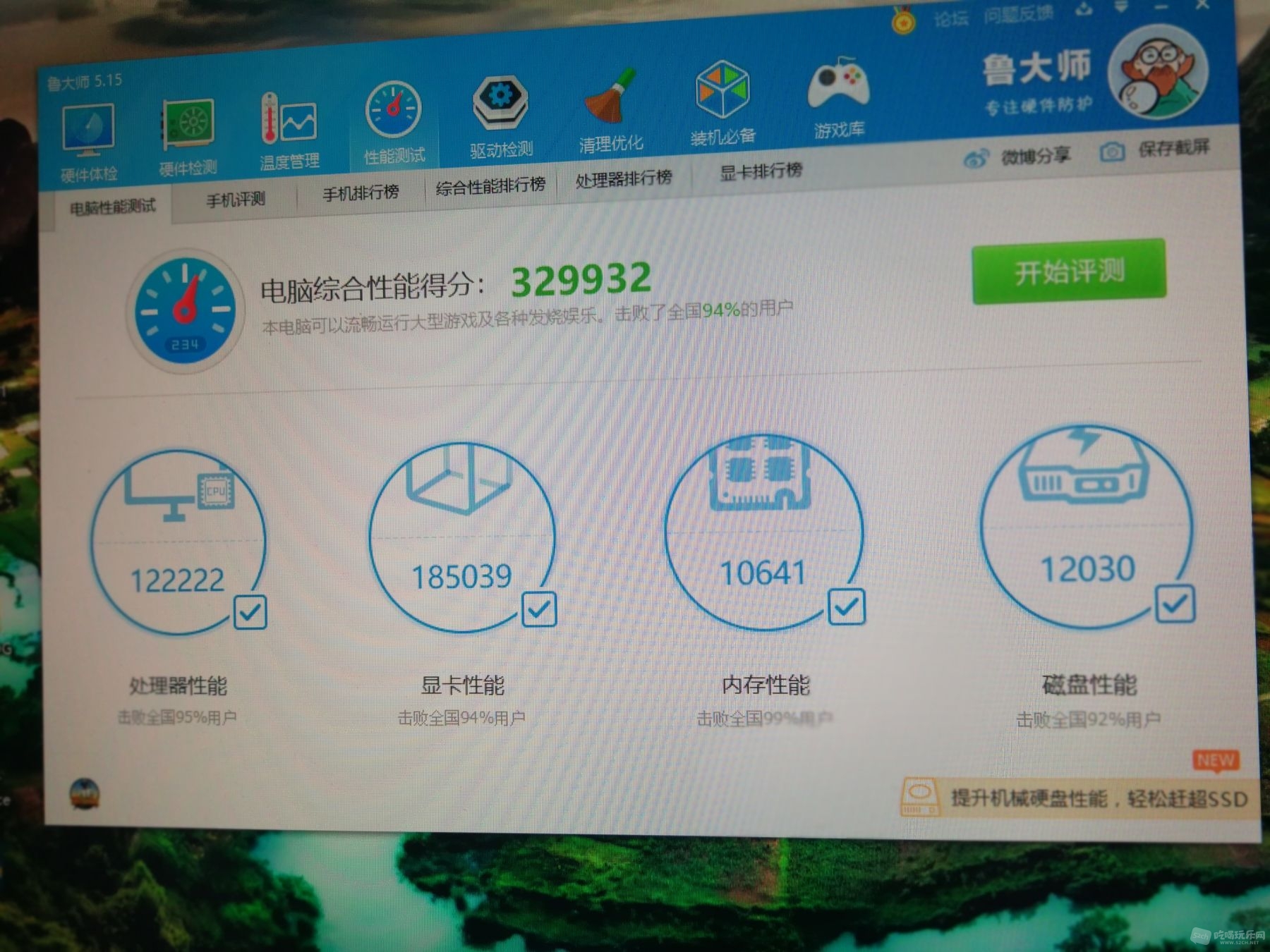
Task: Open the 硬件检测 hardware detection icon
Action: (x=188, y=125)
